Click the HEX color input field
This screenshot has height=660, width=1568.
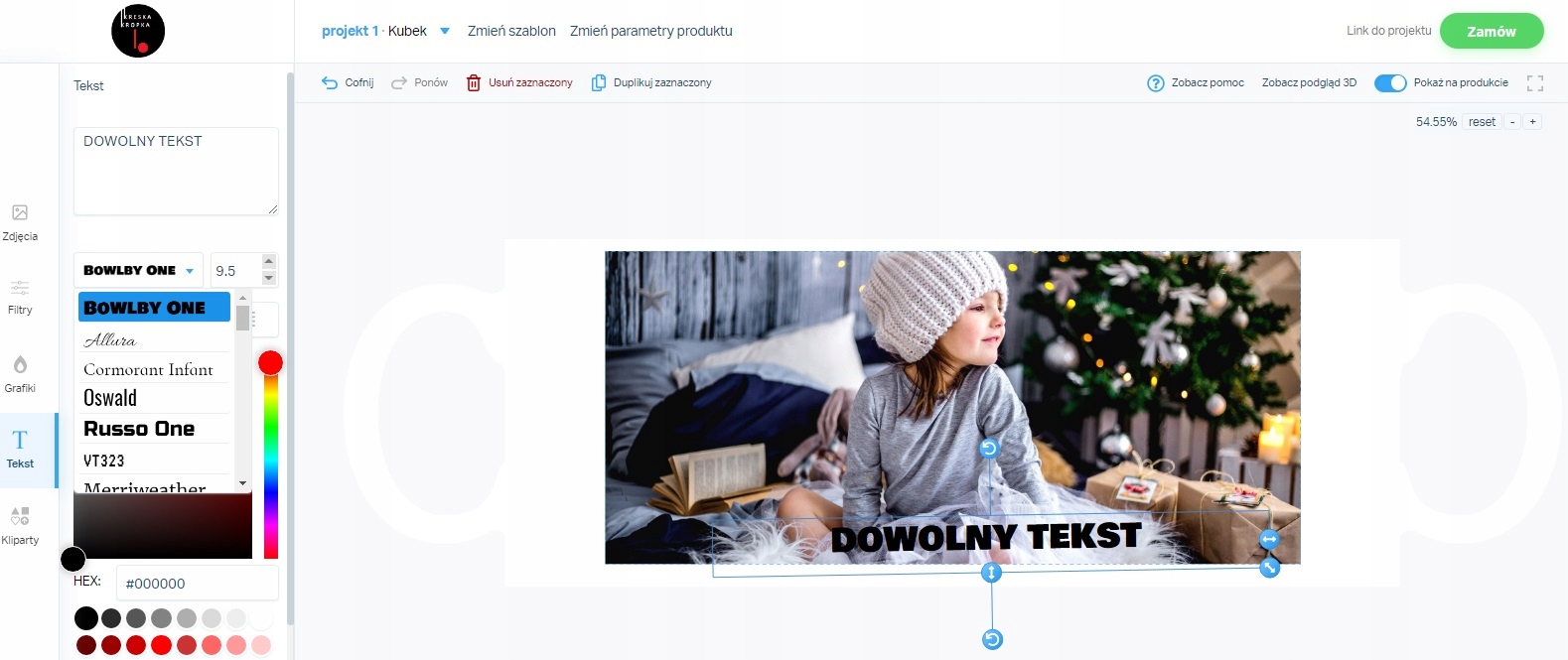point(197,584)
